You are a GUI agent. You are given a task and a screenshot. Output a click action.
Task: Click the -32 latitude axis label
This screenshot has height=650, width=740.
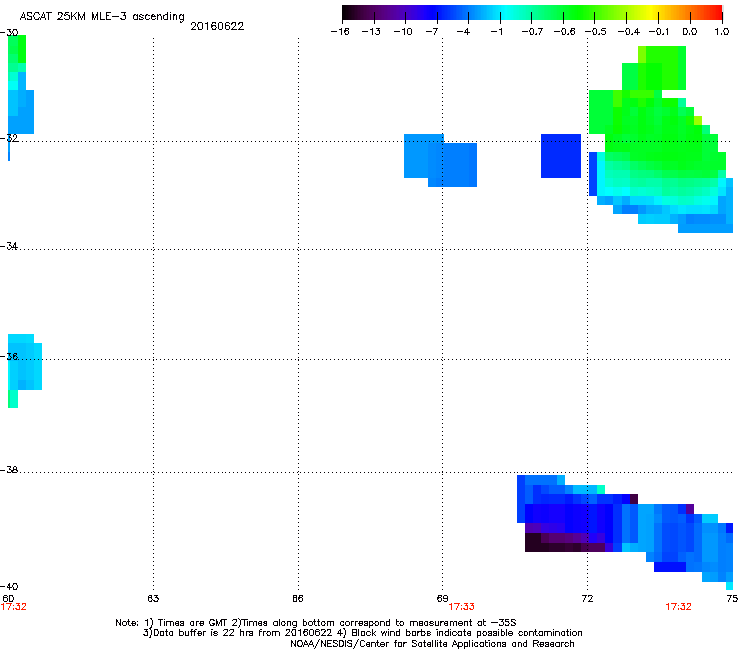(9, 138)
